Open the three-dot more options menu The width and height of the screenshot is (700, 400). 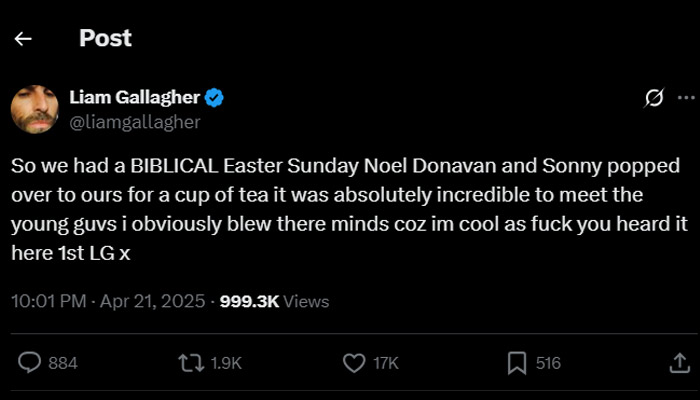(686, 98)
